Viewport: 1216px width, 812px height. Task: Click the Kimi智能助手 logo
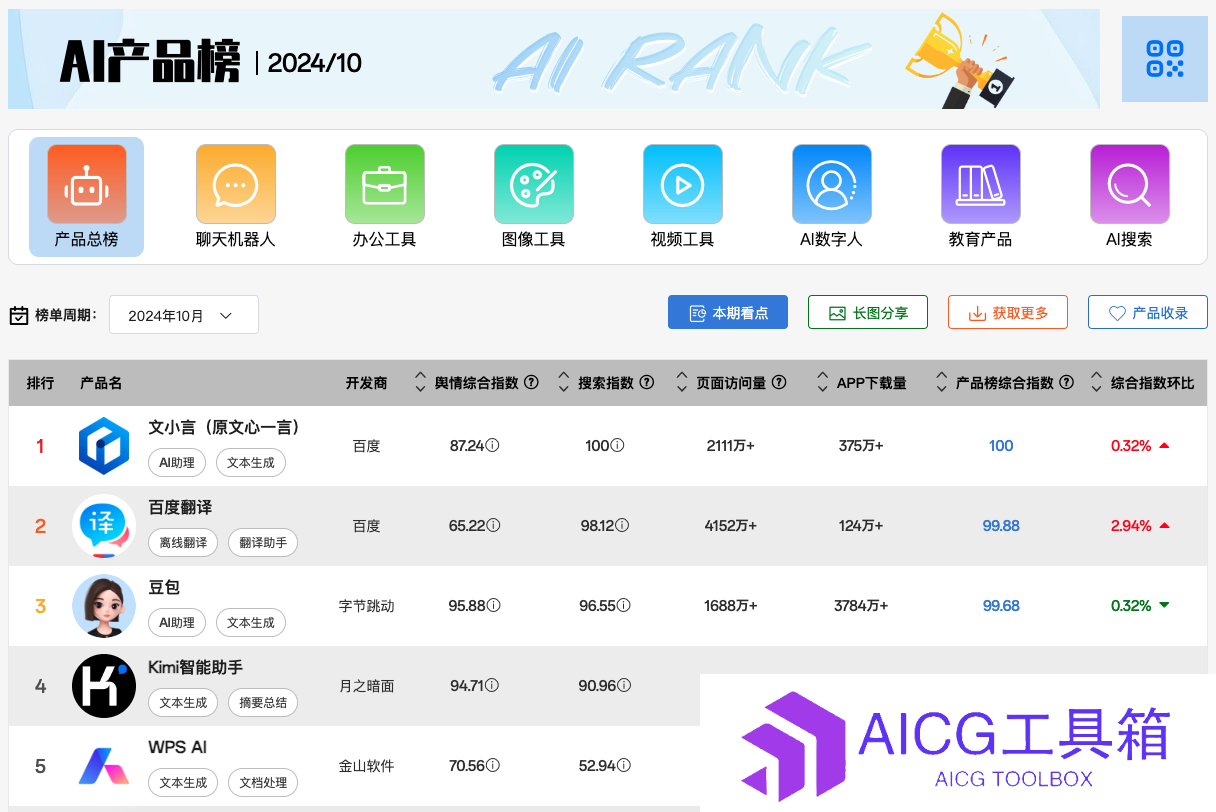104,686
